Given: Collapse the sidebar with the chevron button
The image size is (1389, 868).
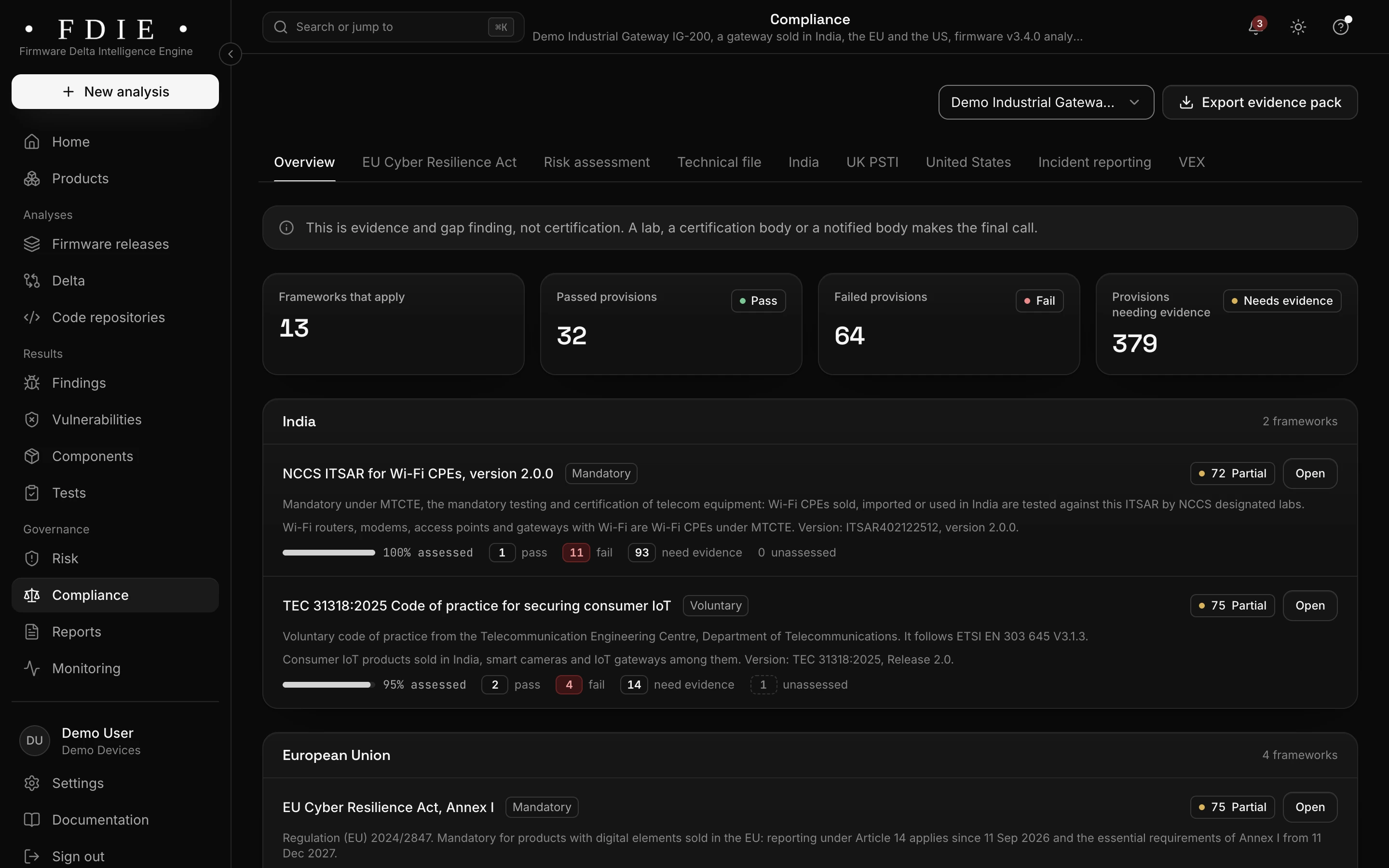Looking at the screenshot, I should point(230,54).
